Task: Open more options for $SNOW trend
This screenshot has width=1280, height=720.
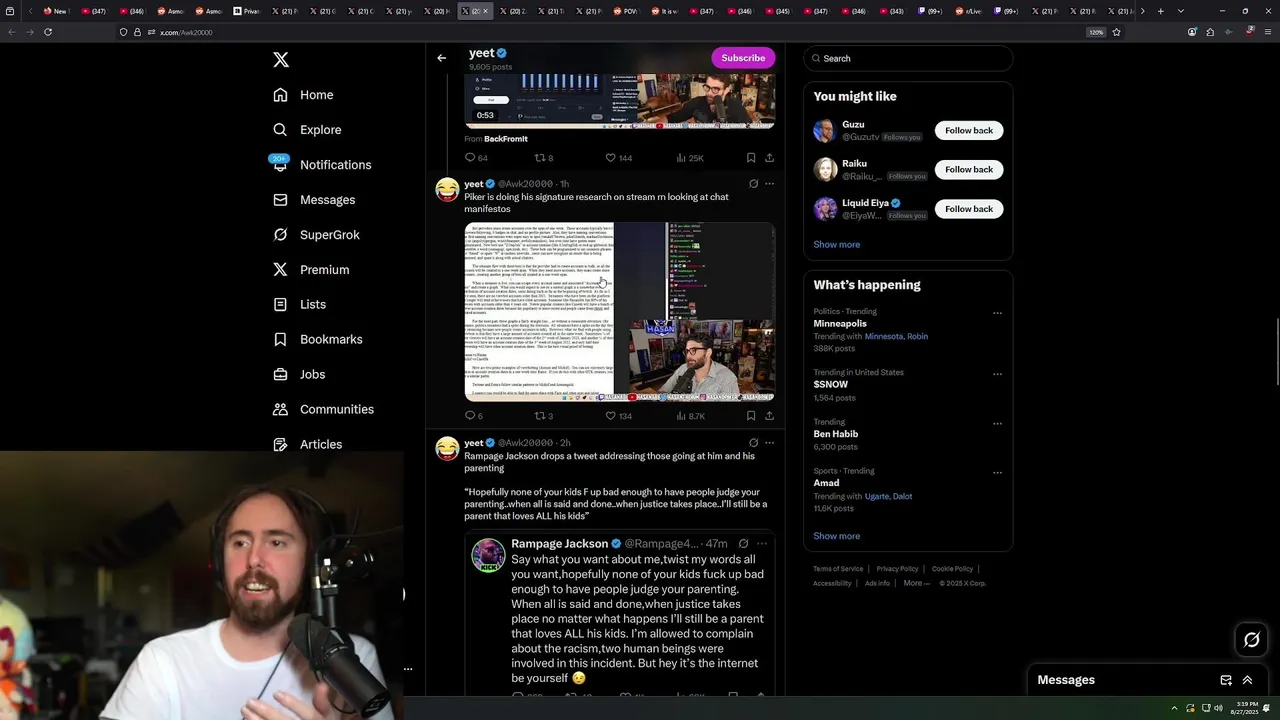Action: [x=997, y=374]
